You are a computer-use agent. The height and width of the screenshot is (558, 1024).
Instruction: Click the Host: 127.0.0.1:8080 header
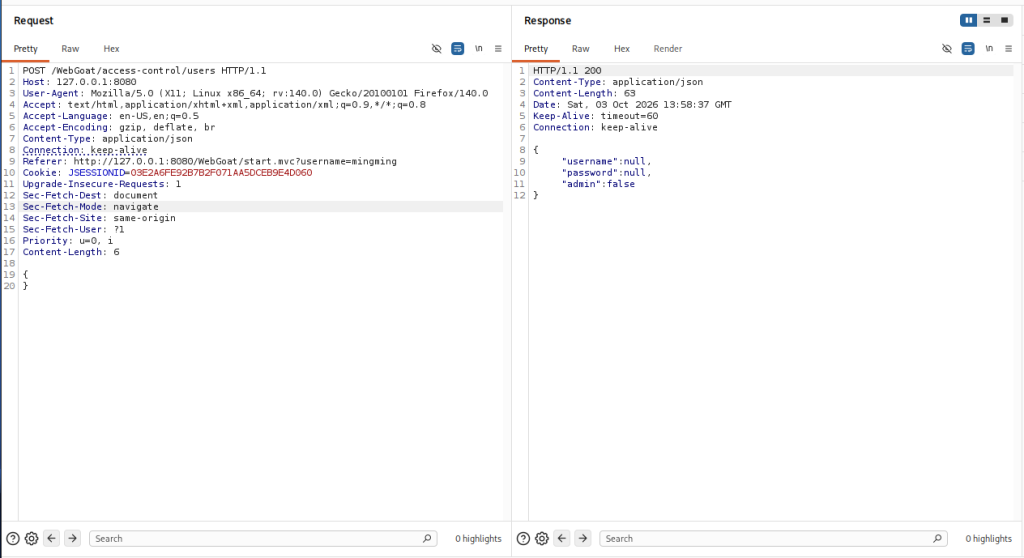click(x=80, y=82)
